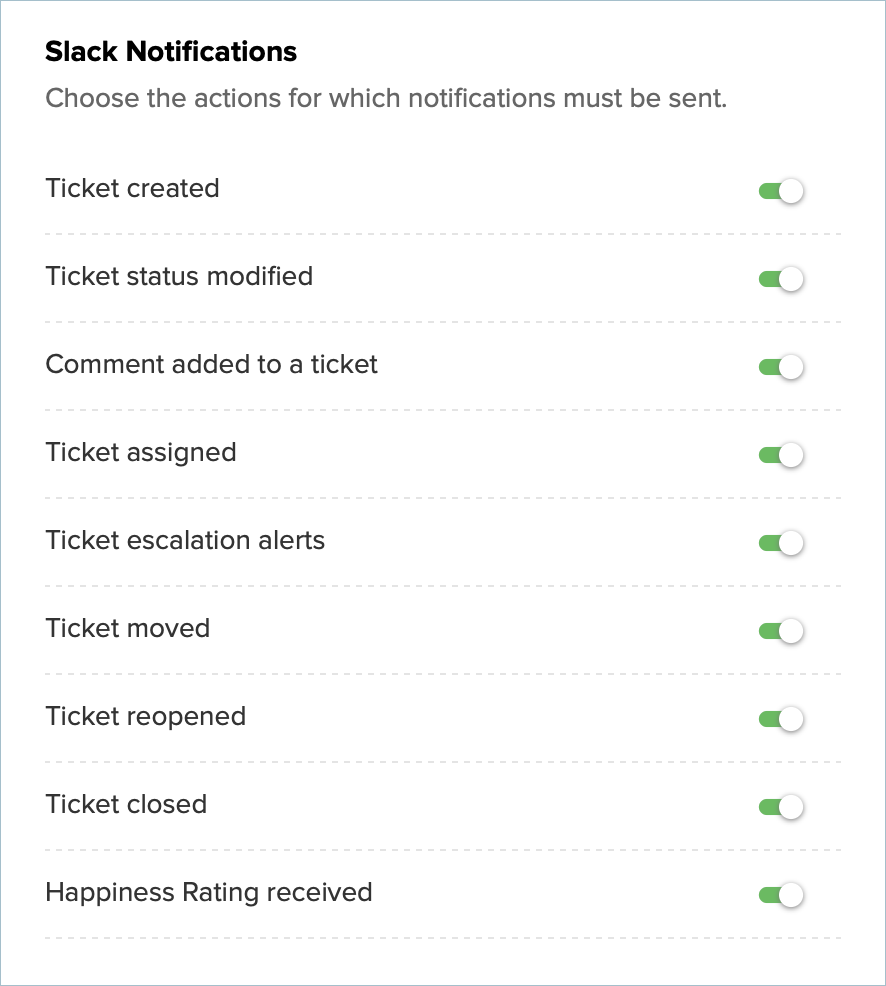Select the 'Ticket reopened' label
The height and width of the screenshot is (986, 886).
[146, 716]
